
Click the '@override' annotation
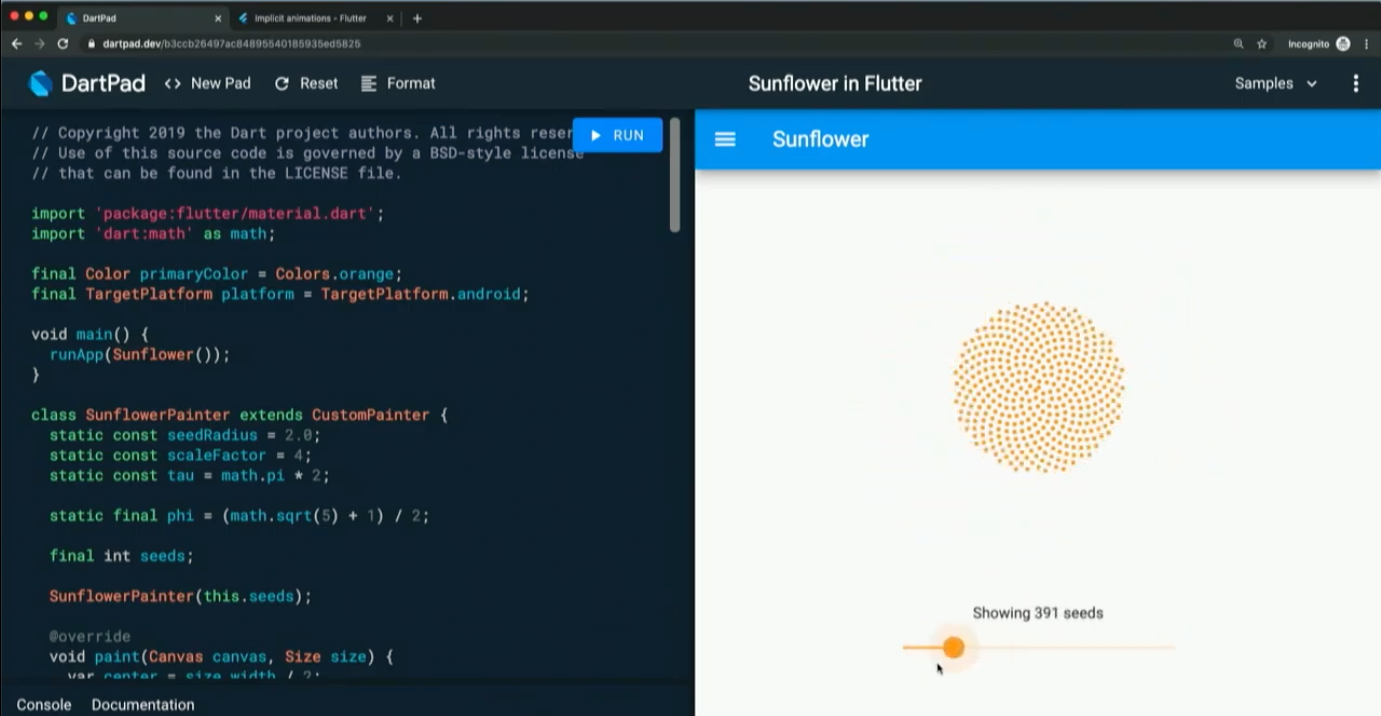tap(90, 636)
